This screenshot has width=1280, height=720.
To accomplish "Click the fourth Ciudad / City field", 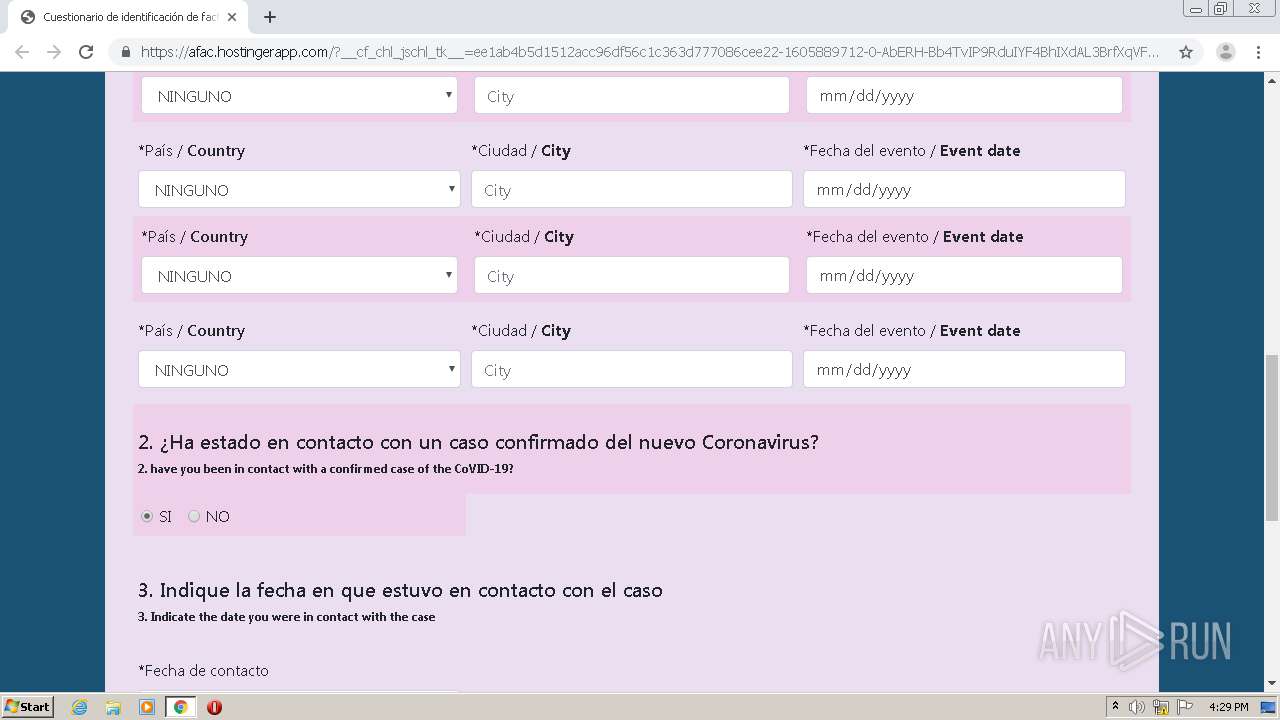I will (x=632, y=369).
